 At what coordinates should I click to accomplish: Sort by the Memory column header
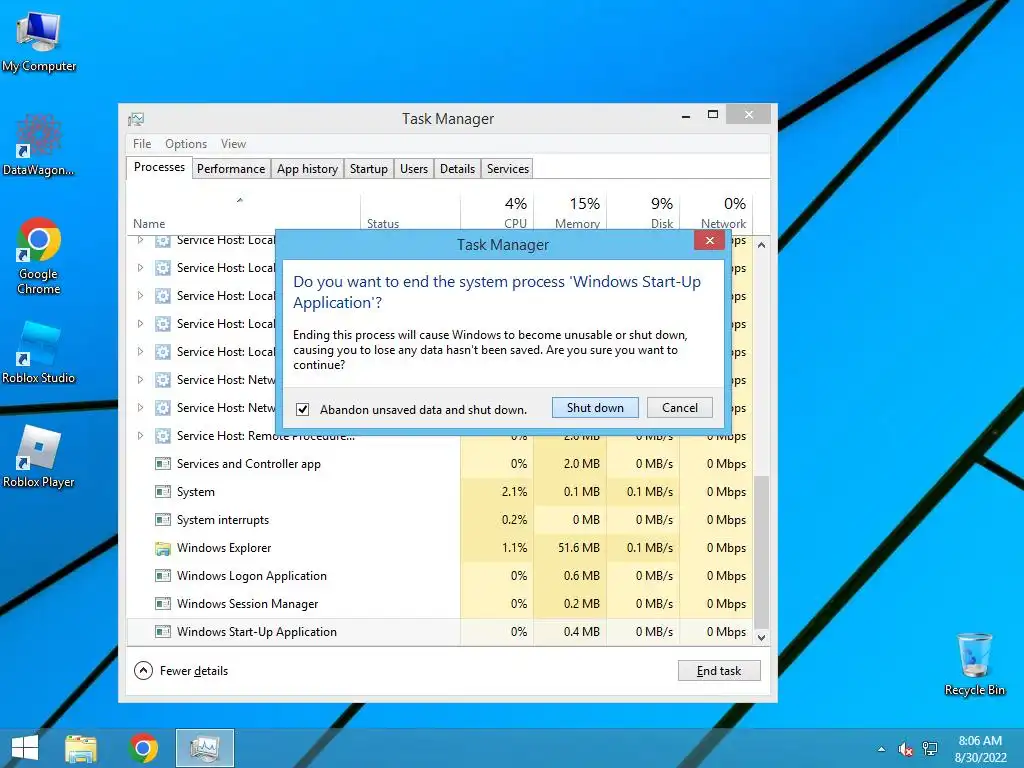click(570, 213)
